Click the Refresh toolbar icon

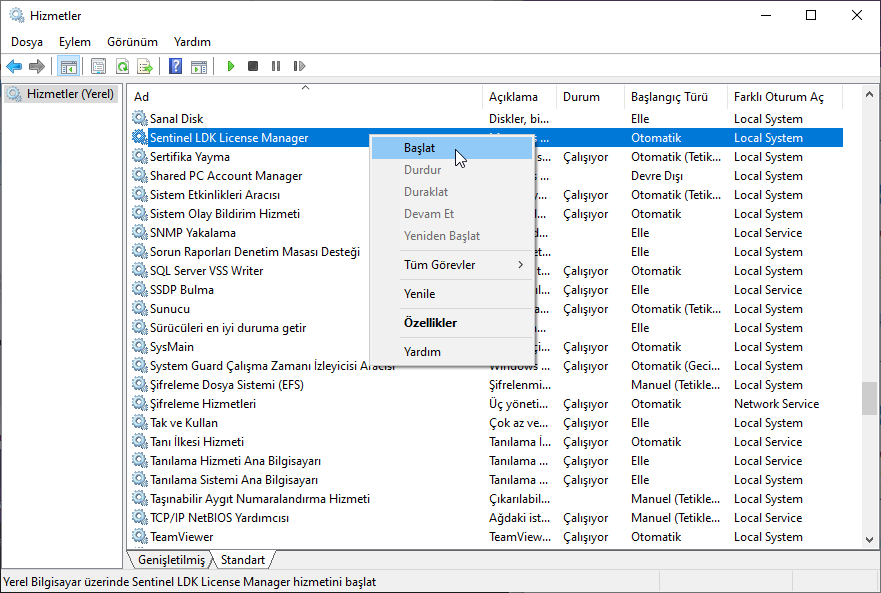click(122, 66)
